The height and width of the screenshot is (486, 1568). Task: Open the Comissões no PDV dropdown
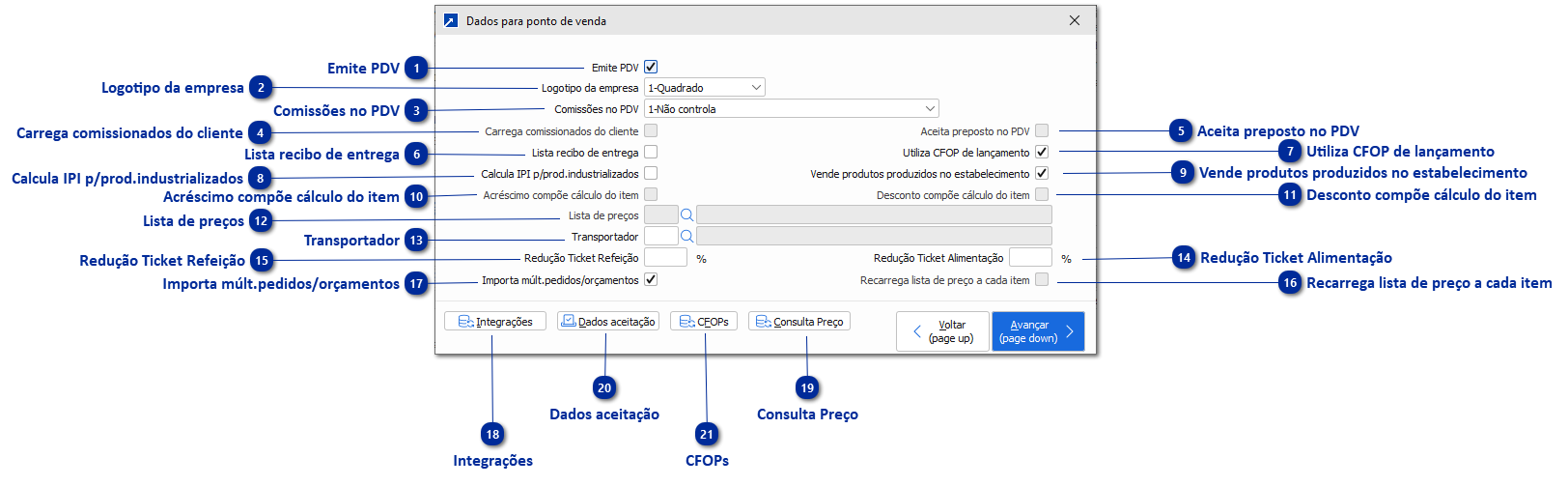pos(791,109)
